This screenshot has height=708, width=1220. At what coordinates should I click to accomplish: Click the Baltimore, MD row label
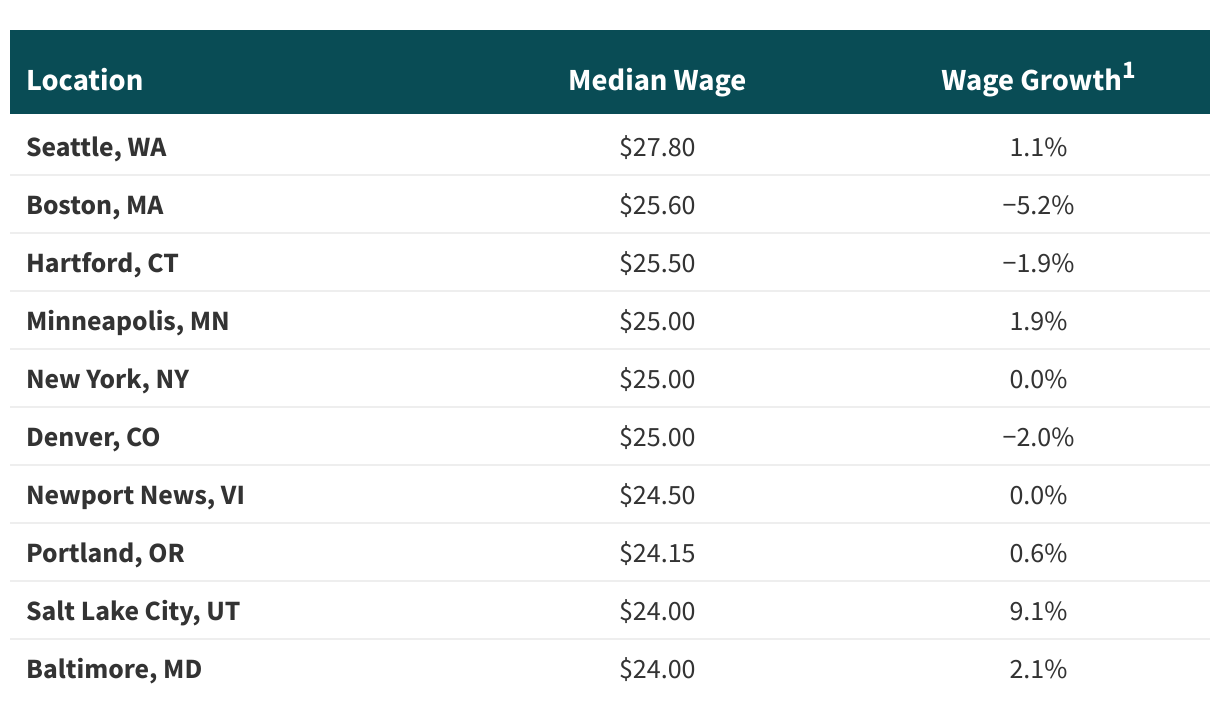pos(114,669)
